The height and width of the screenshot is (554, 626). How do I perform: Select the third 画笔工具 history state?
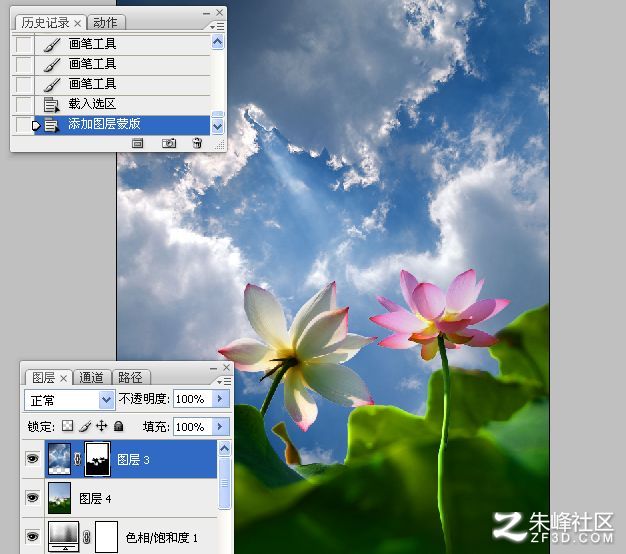pos(122,84)
